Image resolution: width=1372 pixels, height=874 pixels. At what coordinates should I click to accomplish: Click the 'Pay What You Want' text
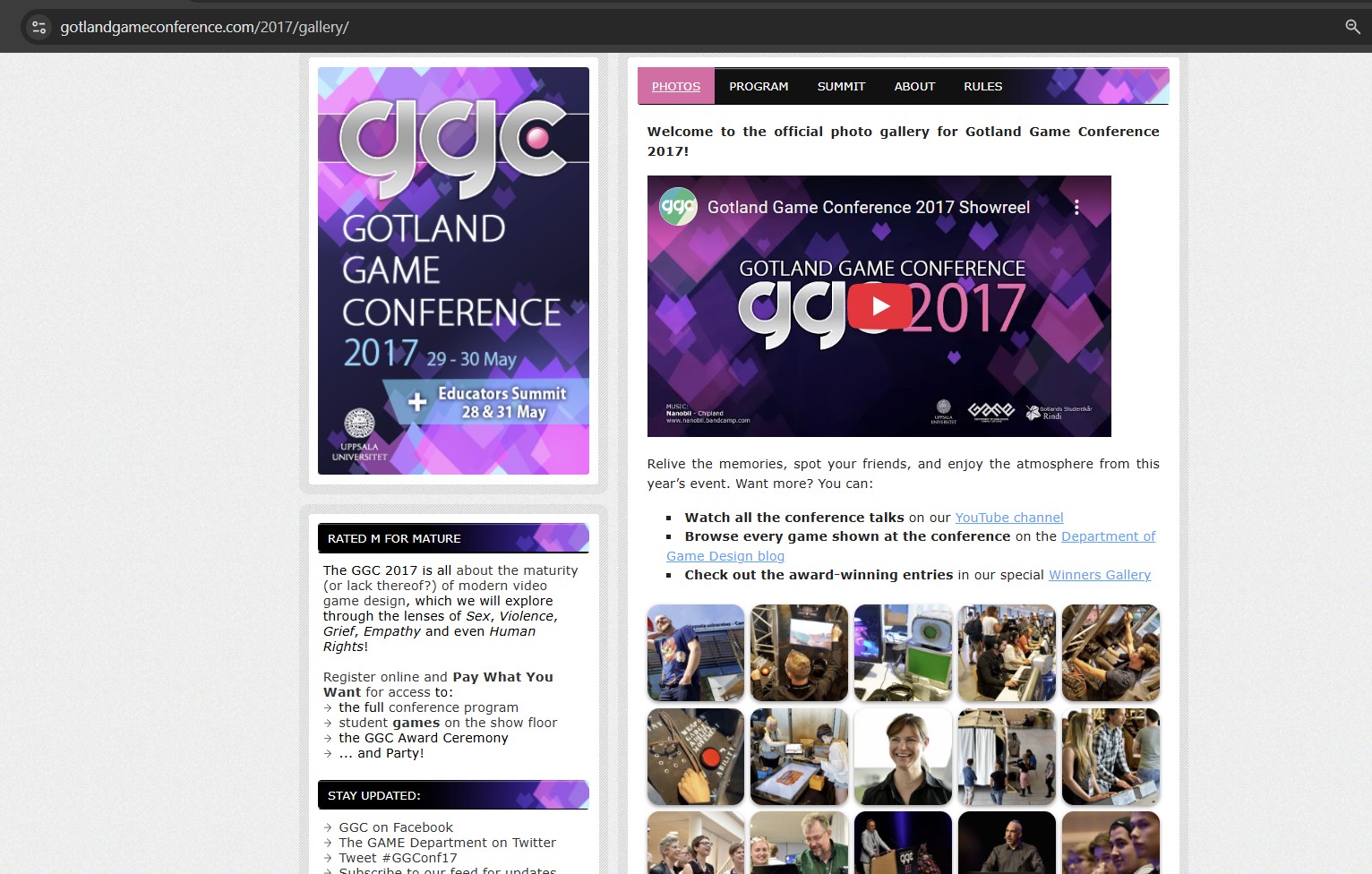tap(438, 684)
